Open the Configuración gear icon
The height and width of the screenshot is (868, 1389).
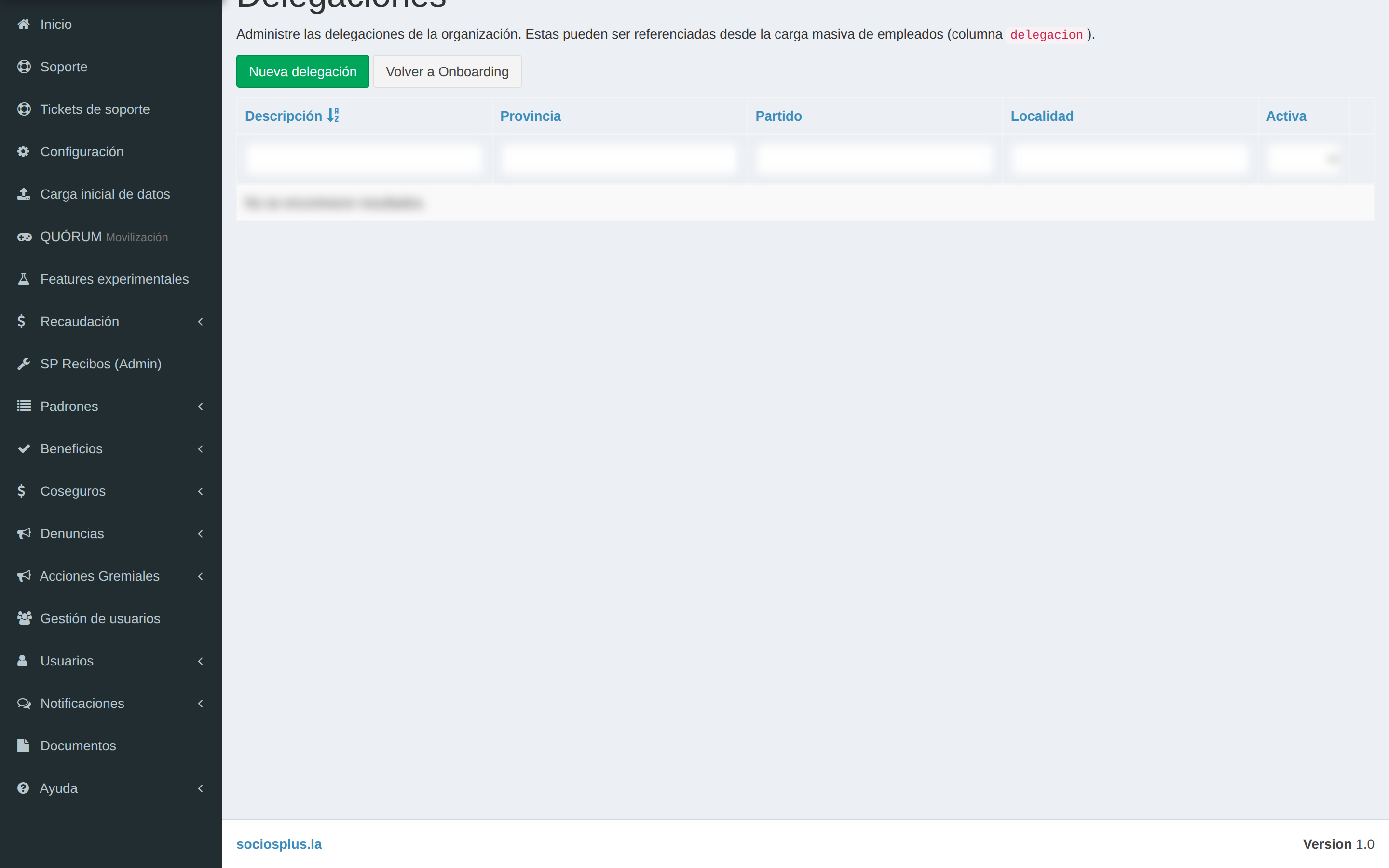(x=24, y=151)
